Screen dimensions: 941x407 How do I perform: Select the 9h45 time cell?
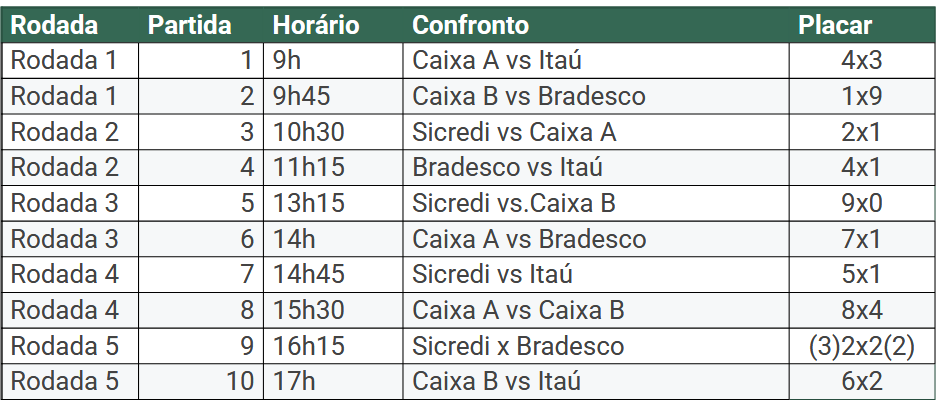coord(302,97)
